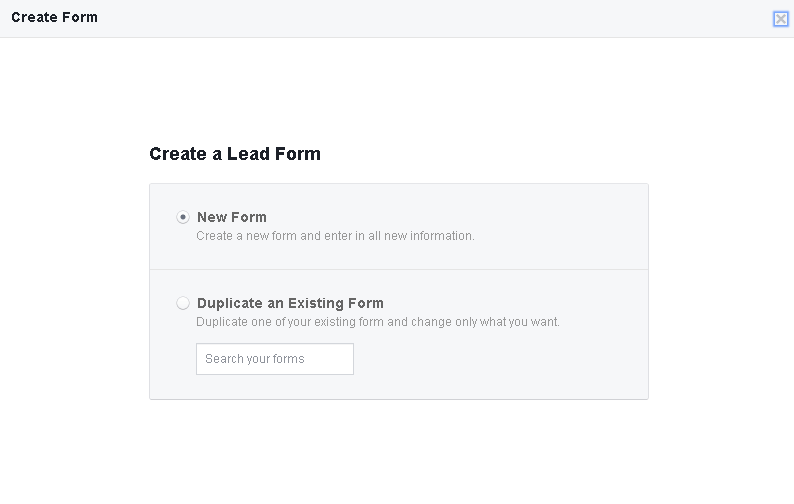Click the Search your forms field
794x504 pixels.
275,359
